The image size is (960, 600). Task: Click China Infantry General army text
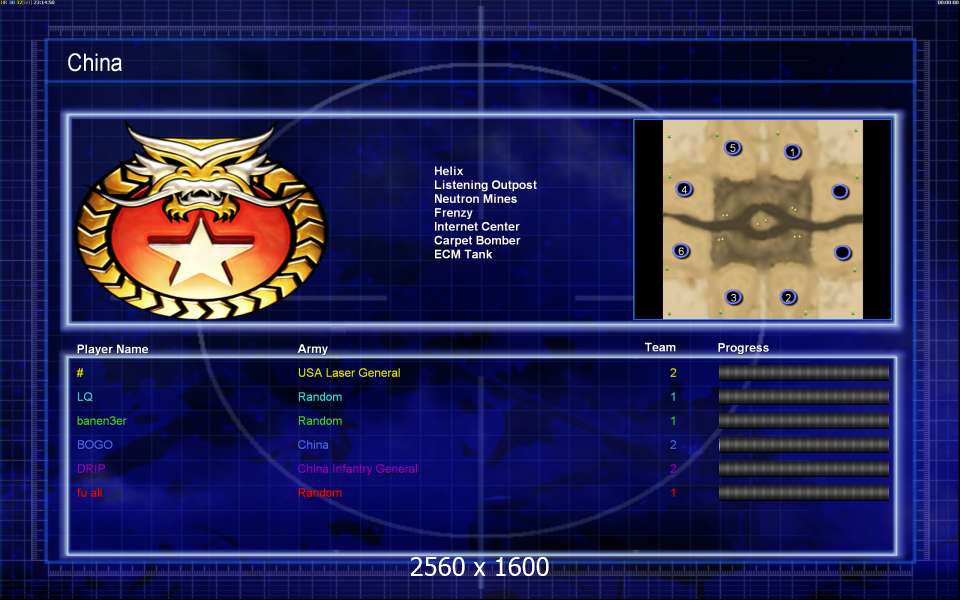tap(358, 468)
